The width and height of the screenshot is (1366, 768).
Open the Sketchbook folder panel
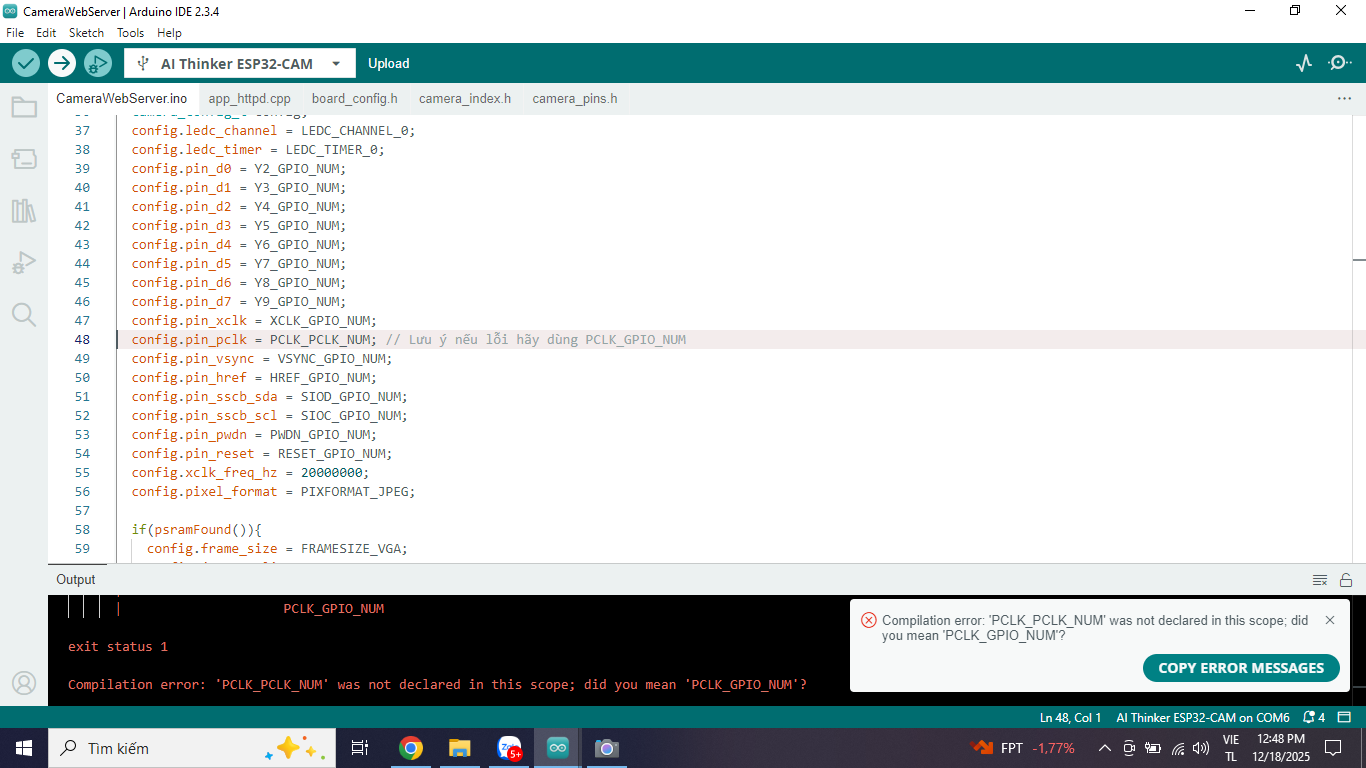click(x=24, y=107)
